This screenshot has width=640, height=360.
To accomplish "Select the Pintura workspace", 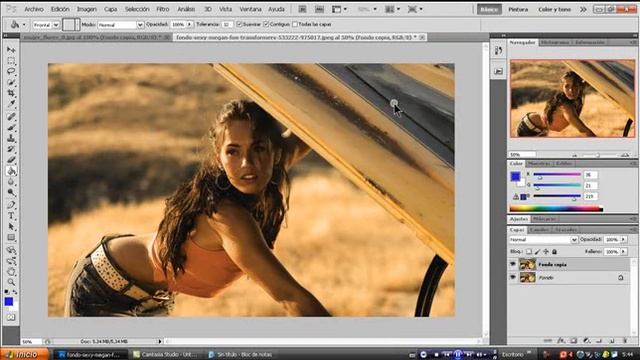I will click(x=518, y=9).
